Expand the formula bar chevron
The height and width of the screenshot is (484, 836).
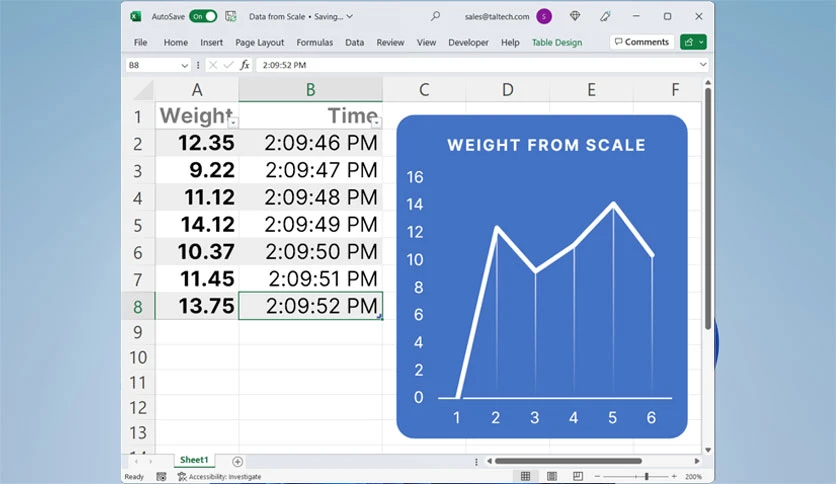click(x=703, y=64)
